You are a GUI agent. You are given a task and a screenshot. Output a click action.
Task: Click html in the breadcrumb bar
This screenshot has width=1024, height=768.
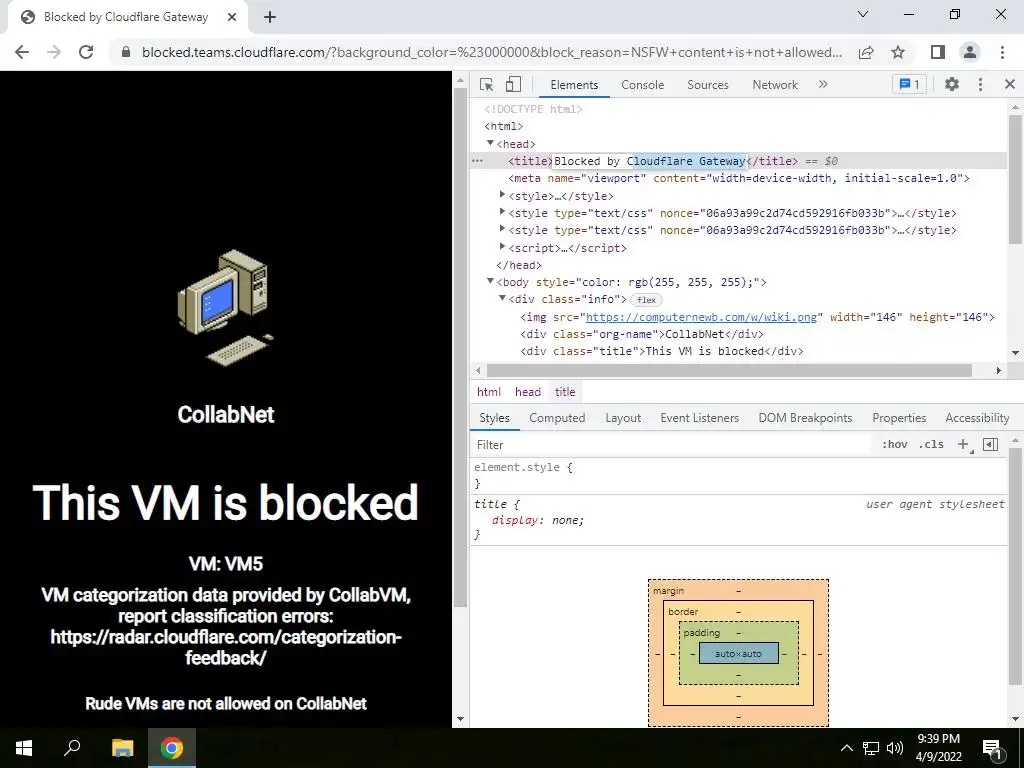pyautogui.click(x=488, y=392)
